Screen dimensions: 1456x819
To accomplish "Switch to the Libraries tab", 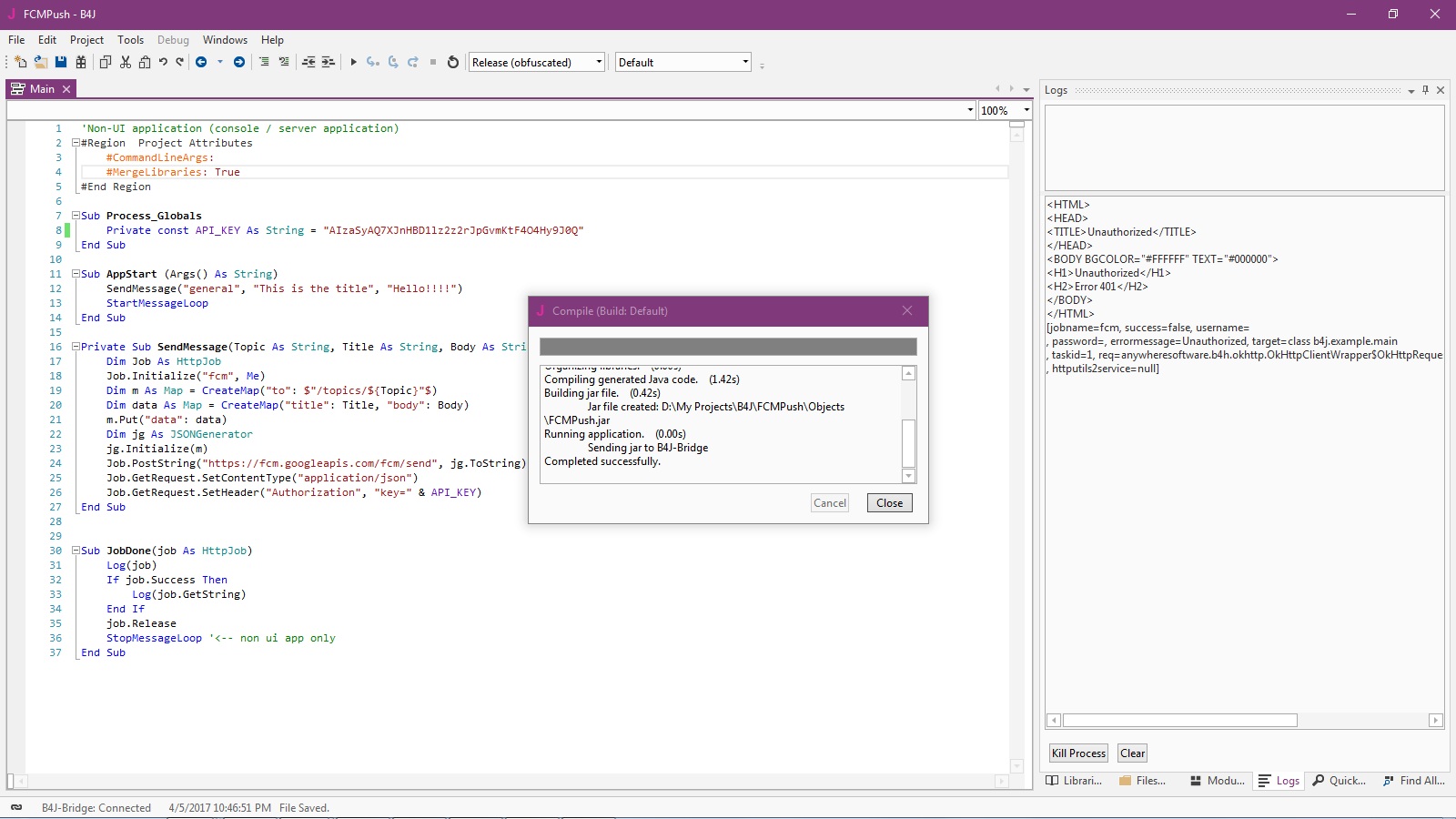I will 1075,781.
